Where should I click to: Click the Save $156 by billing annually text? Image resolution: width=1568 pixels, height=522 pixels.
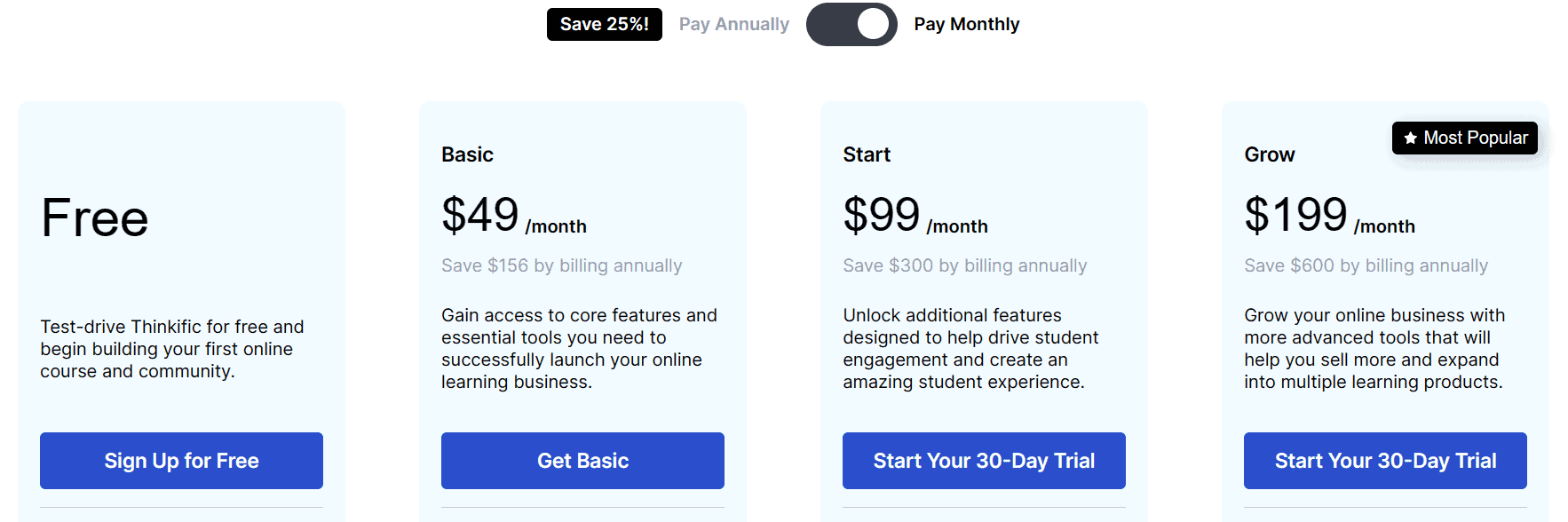561,265
